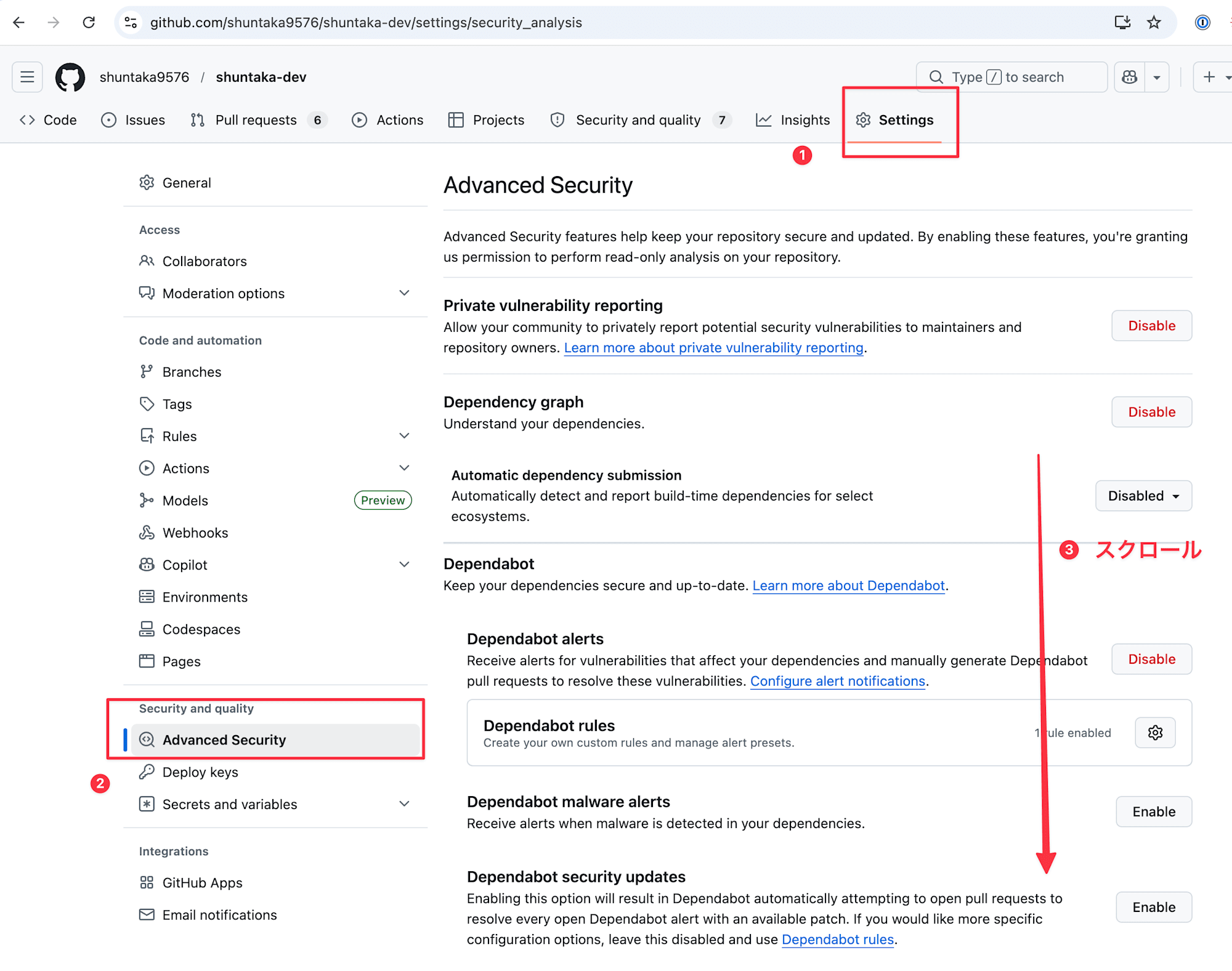
Task: Disable Dependabot alerts
Action: tap(1151, 659)
